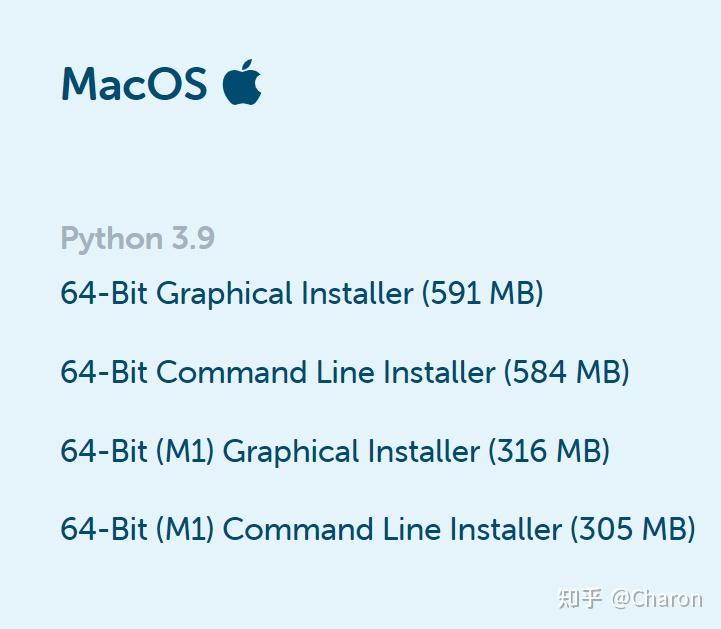Open the 64-Bit (M1) Graphical Installer link

[x=335, y=451]
